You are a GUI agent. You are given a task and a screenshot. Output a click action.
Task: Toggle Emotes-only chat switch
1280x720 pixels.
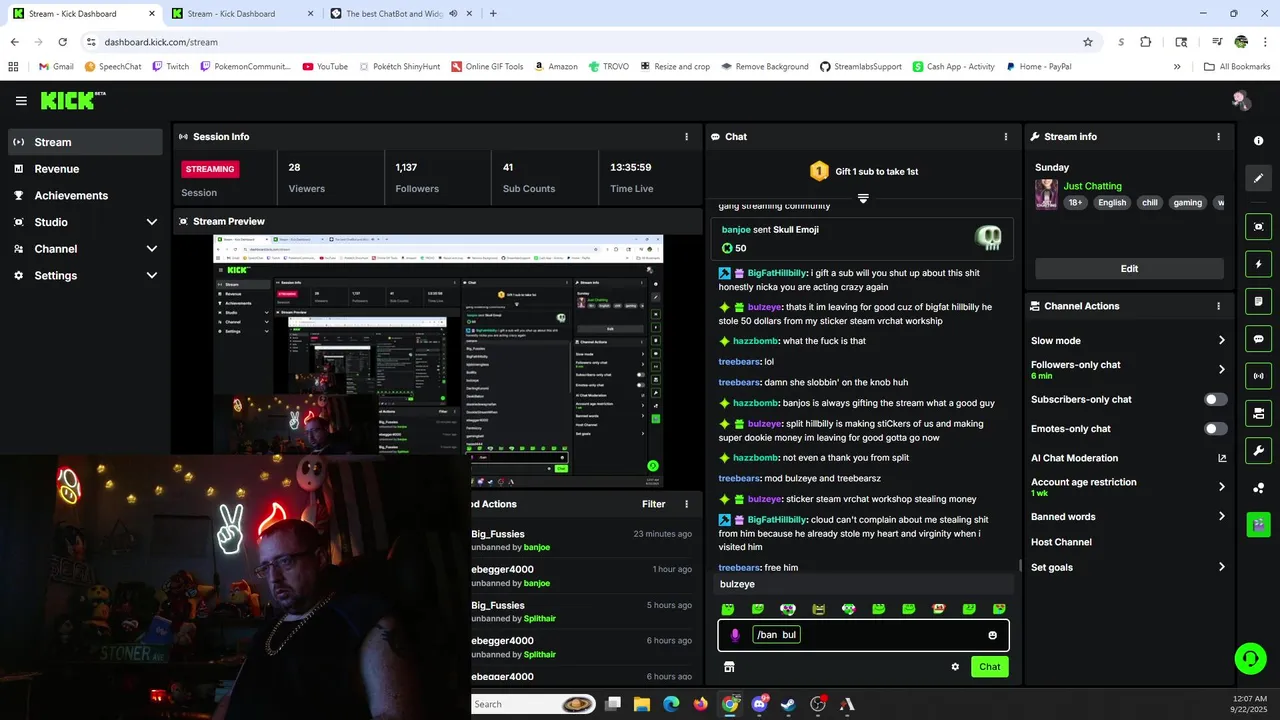(x=1215, y=429)
